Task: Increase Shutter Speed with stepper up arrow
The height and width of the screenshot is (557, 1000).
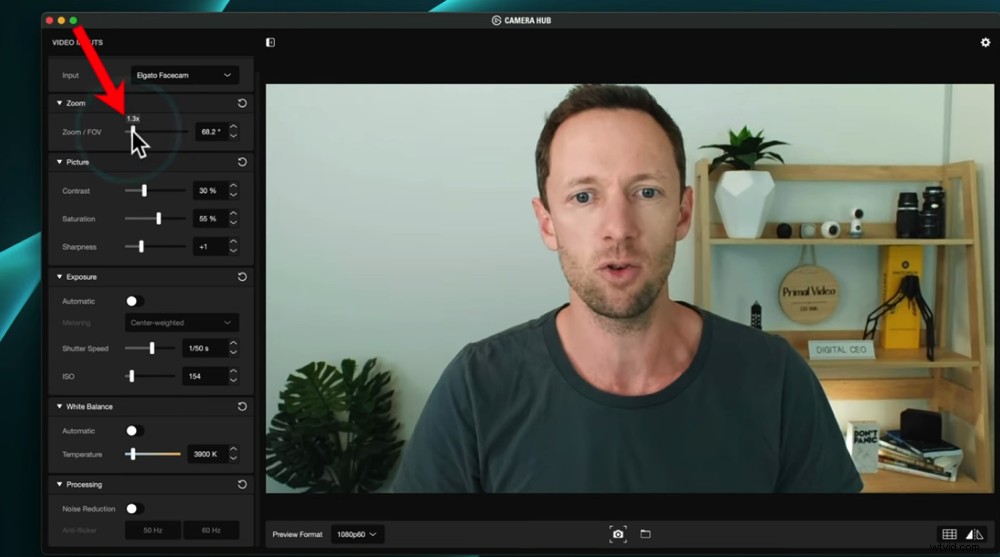Action: (x=233, y=343)
